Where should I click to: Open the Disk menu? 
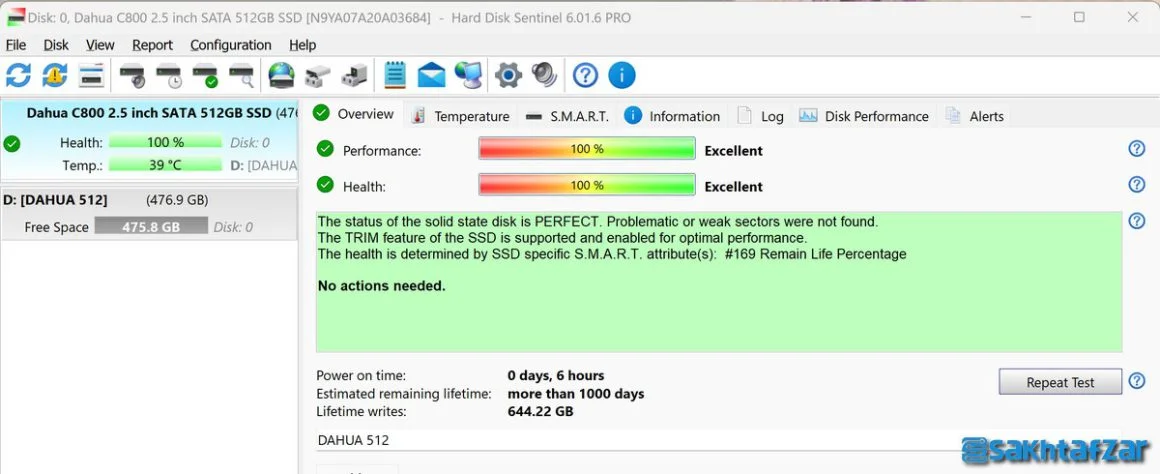click(x=56, y=45)
